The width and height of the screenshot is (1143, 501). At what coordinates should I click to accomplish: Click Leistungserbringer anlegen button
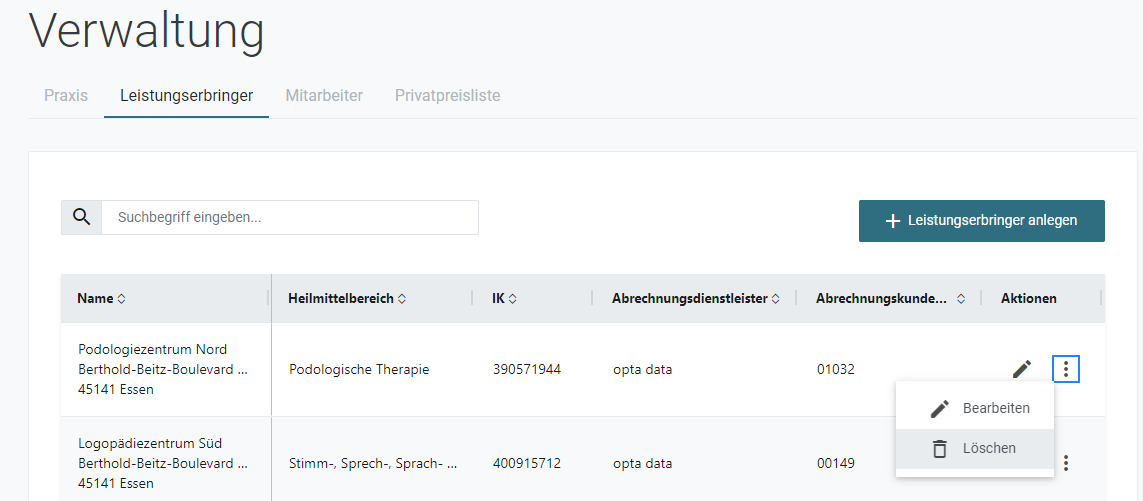(x=981, y=221)
